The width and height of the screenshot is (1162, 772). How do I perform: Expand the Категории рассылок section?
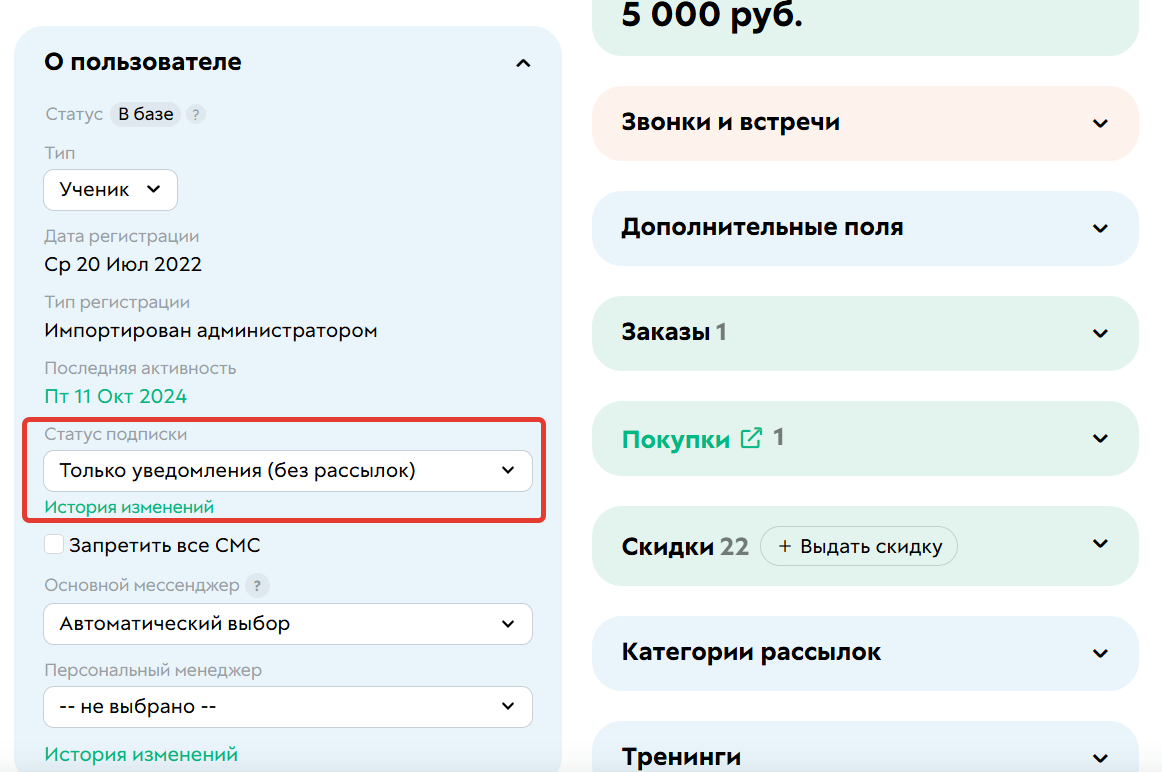1099,652
